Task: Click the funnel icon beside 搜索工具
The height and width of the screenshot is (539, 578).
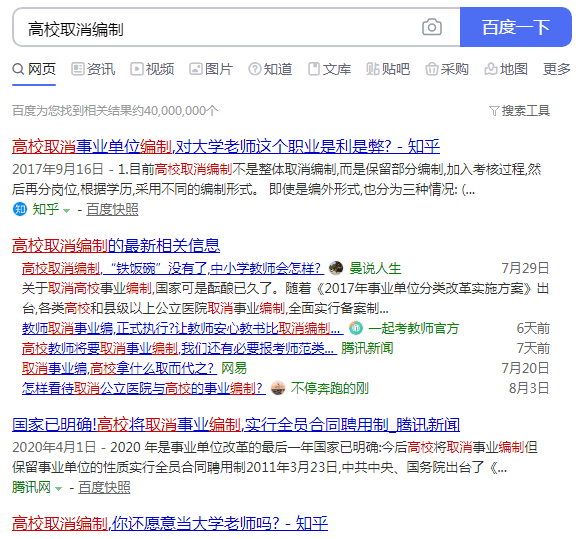Action: pyautogui.click(x=494, y=111)
